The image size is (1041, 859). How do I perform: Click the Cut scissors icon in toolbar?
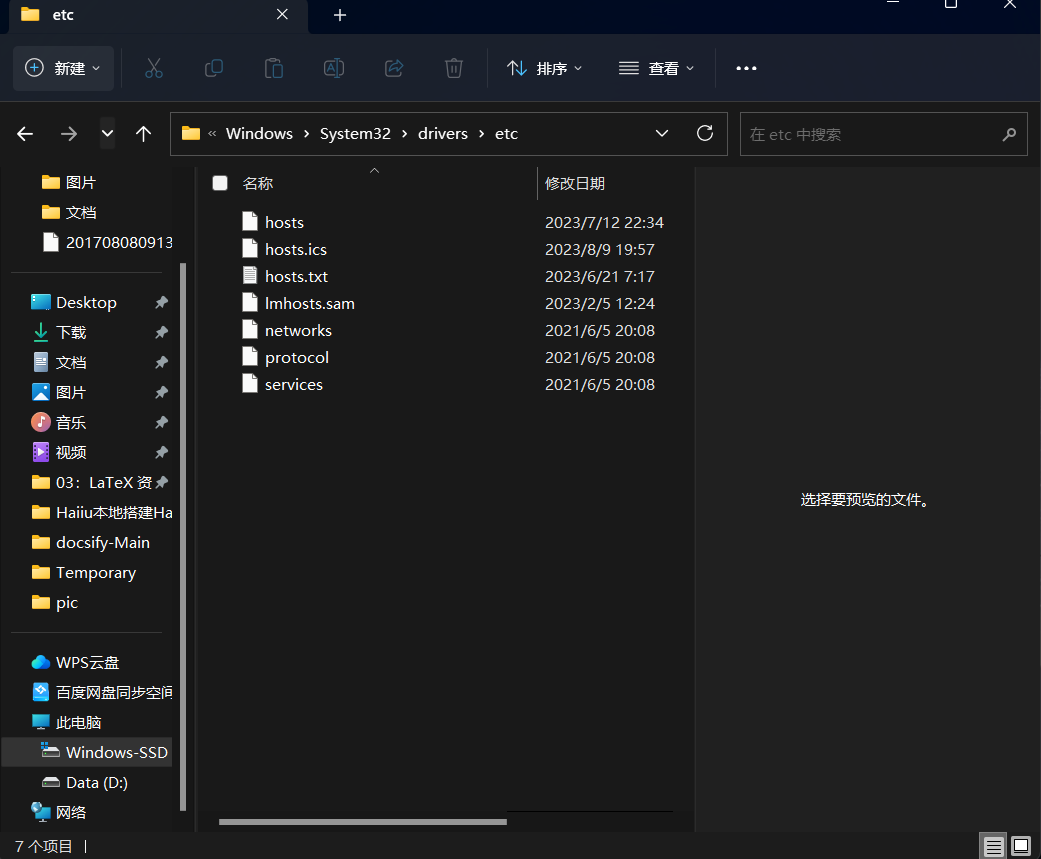153,68
